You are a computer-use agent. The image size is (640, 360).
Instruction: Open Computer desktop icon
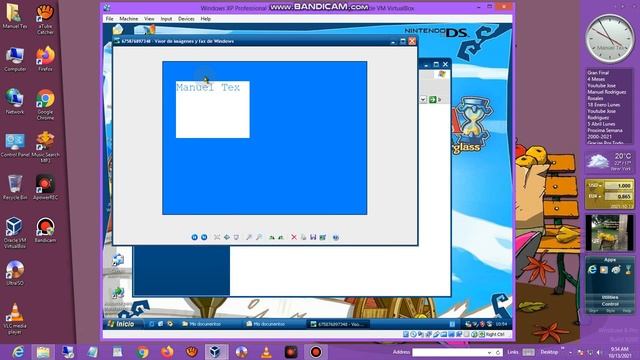point(15,59)
